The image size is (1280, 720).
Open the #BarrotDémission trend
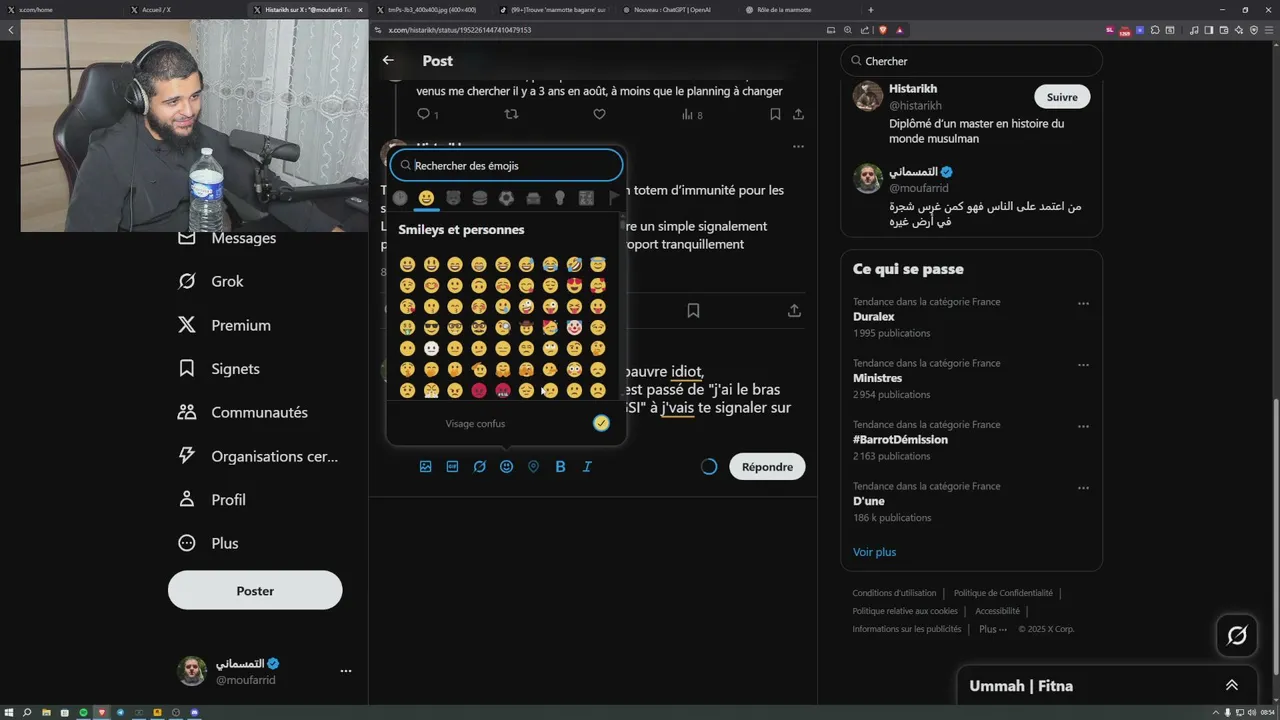(971, 440)
